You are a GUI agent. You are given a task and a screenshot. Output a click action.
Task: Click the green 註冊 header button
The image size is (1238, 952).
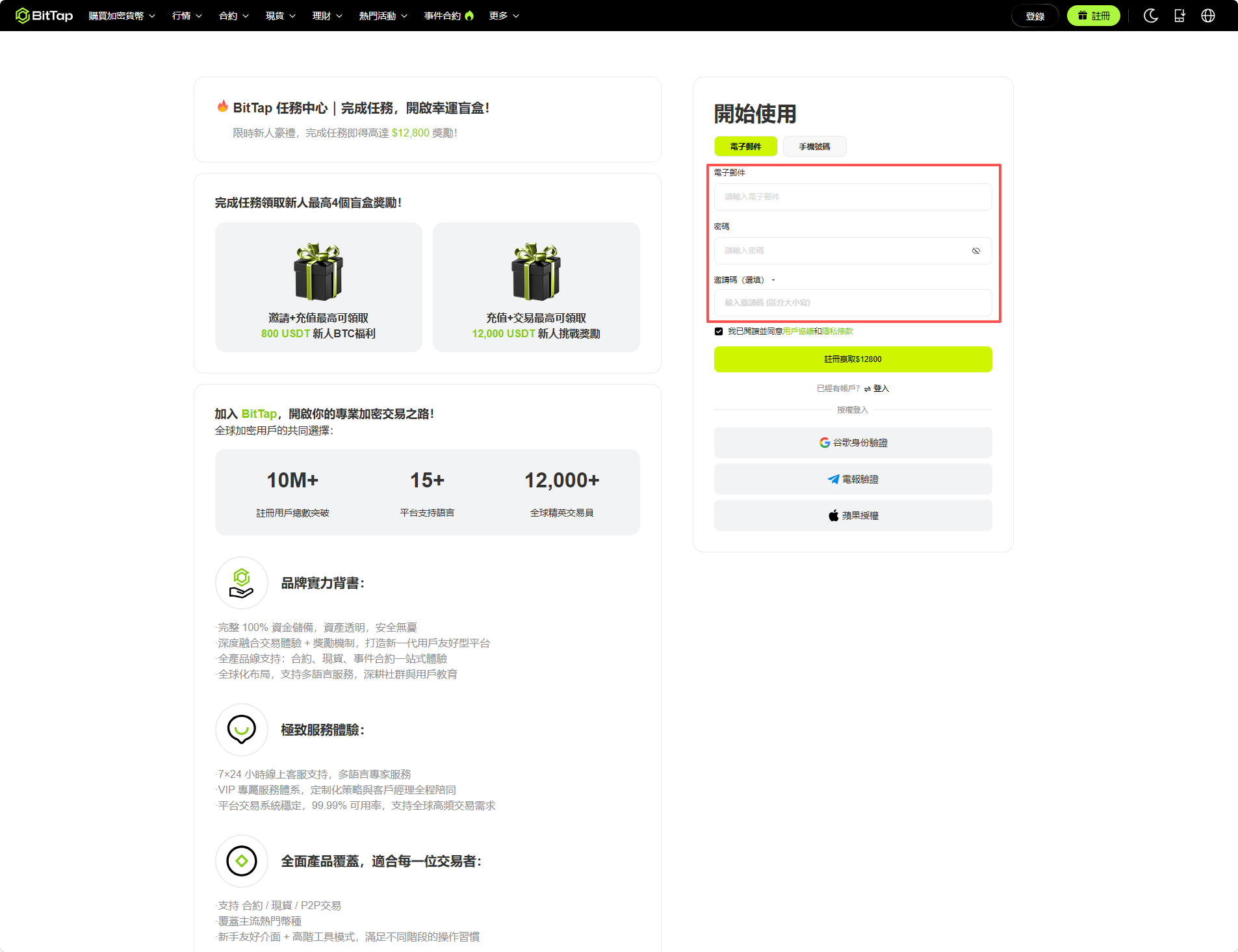[x=1094, y=16]
